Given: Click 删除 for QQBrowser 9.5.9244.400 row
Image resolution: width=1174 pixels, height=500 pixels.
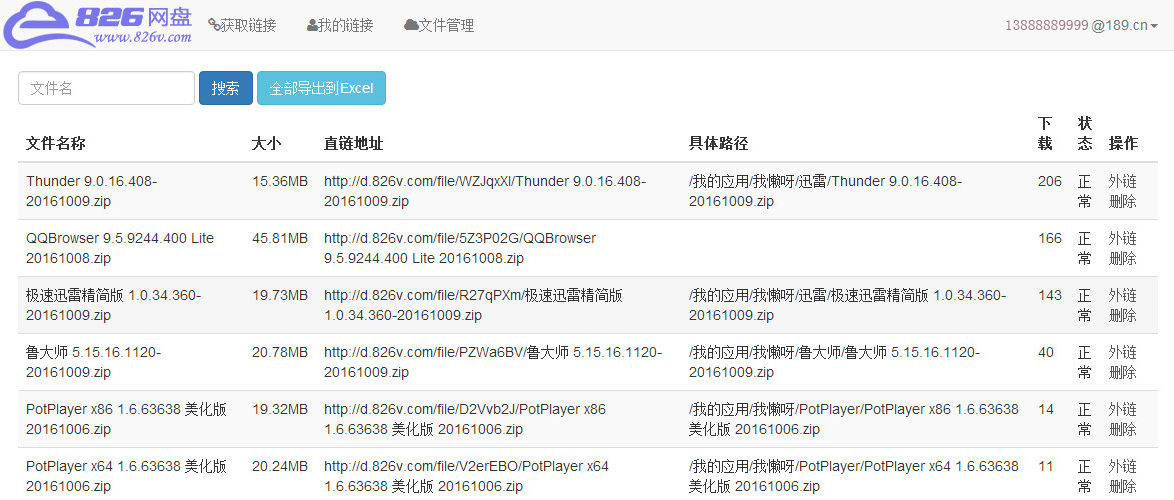Looking at the screenshot, I should pyautogui.click(x=1122, y=258).
